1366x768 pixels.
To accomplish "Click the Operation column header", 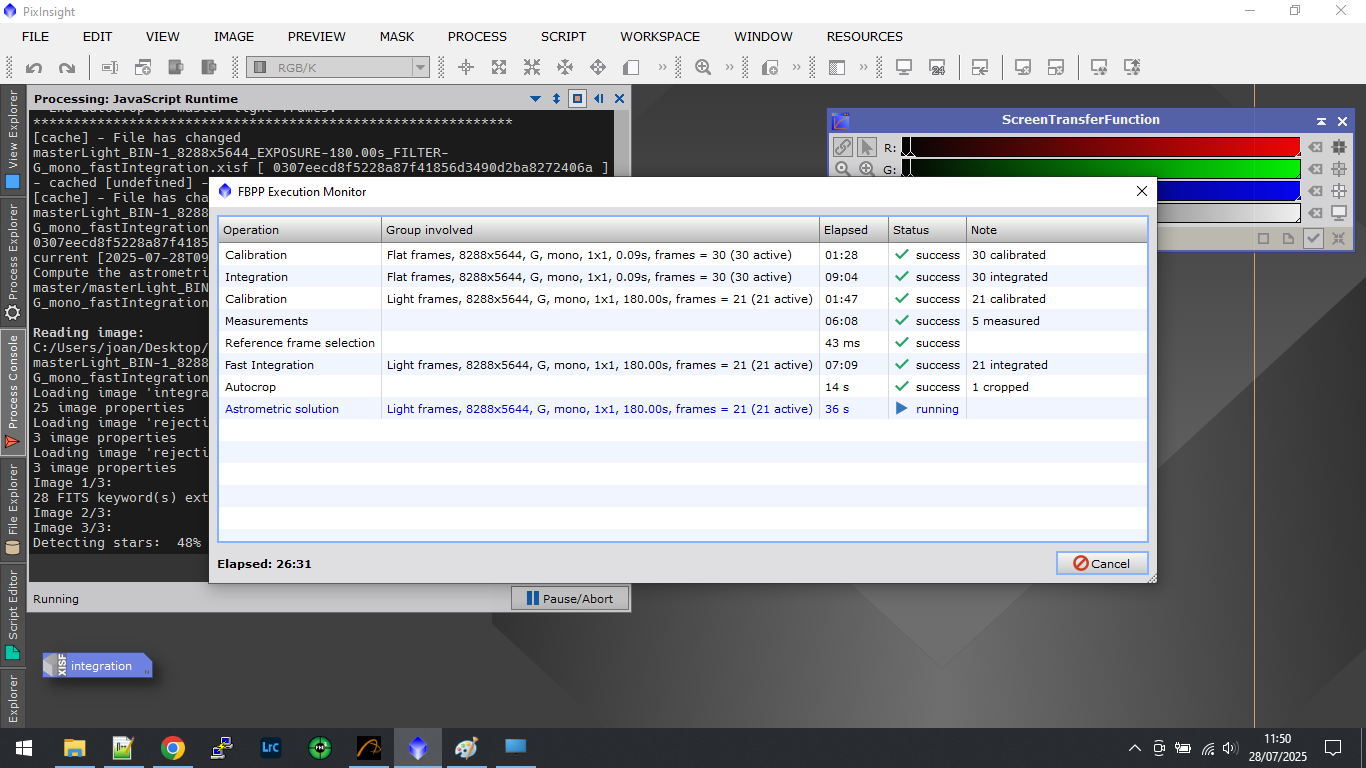I will (300, 230).
